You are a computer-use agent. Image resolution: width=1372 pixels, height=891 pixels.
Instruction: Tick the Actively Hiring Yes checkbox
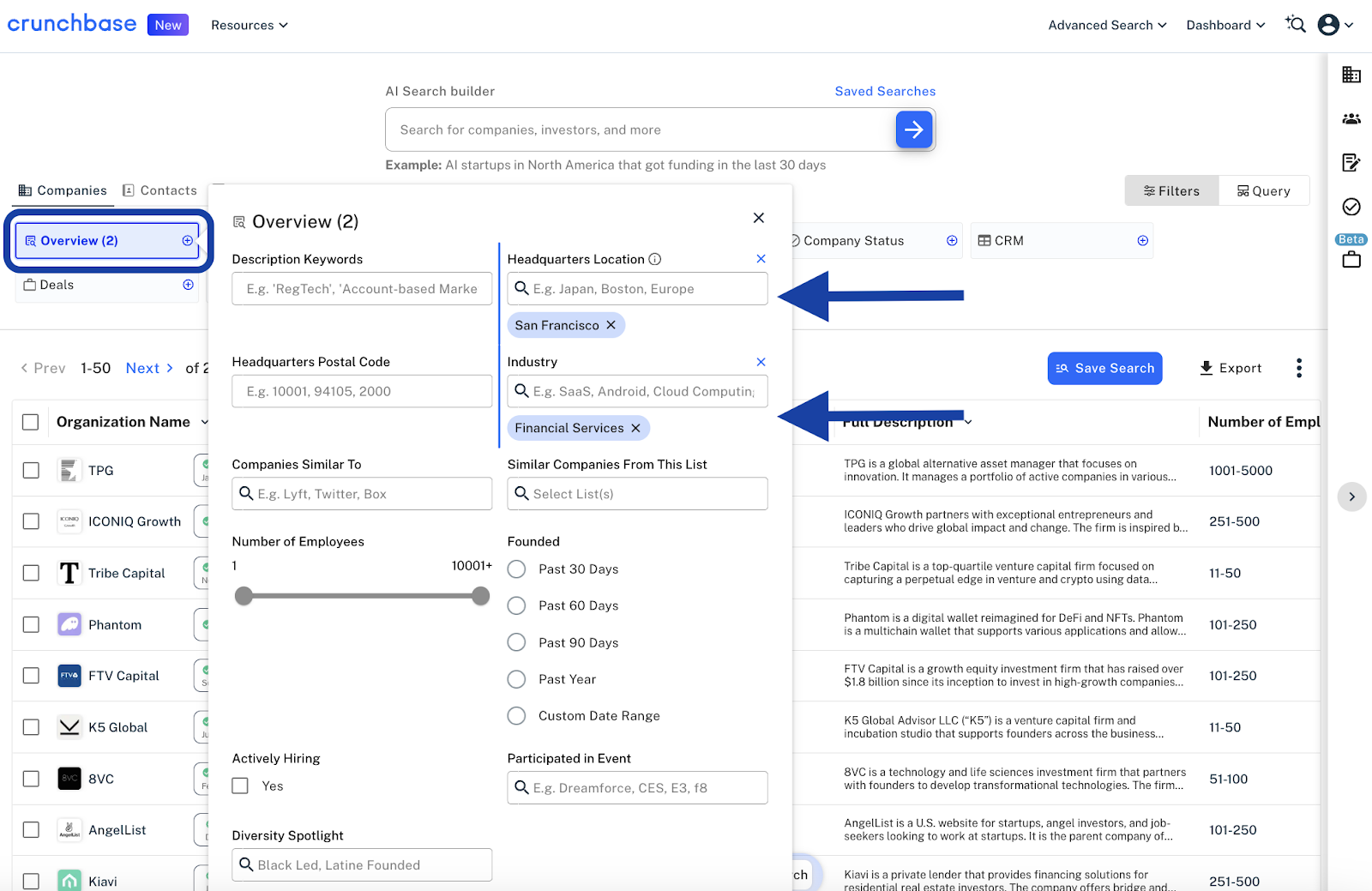[x=240, y=786]
